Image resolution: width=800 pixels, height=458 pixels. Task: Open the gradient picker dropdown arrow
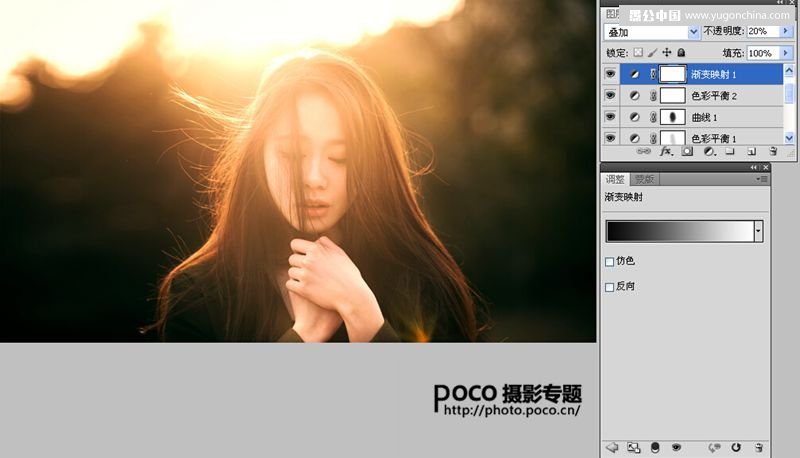pos(758,231)
